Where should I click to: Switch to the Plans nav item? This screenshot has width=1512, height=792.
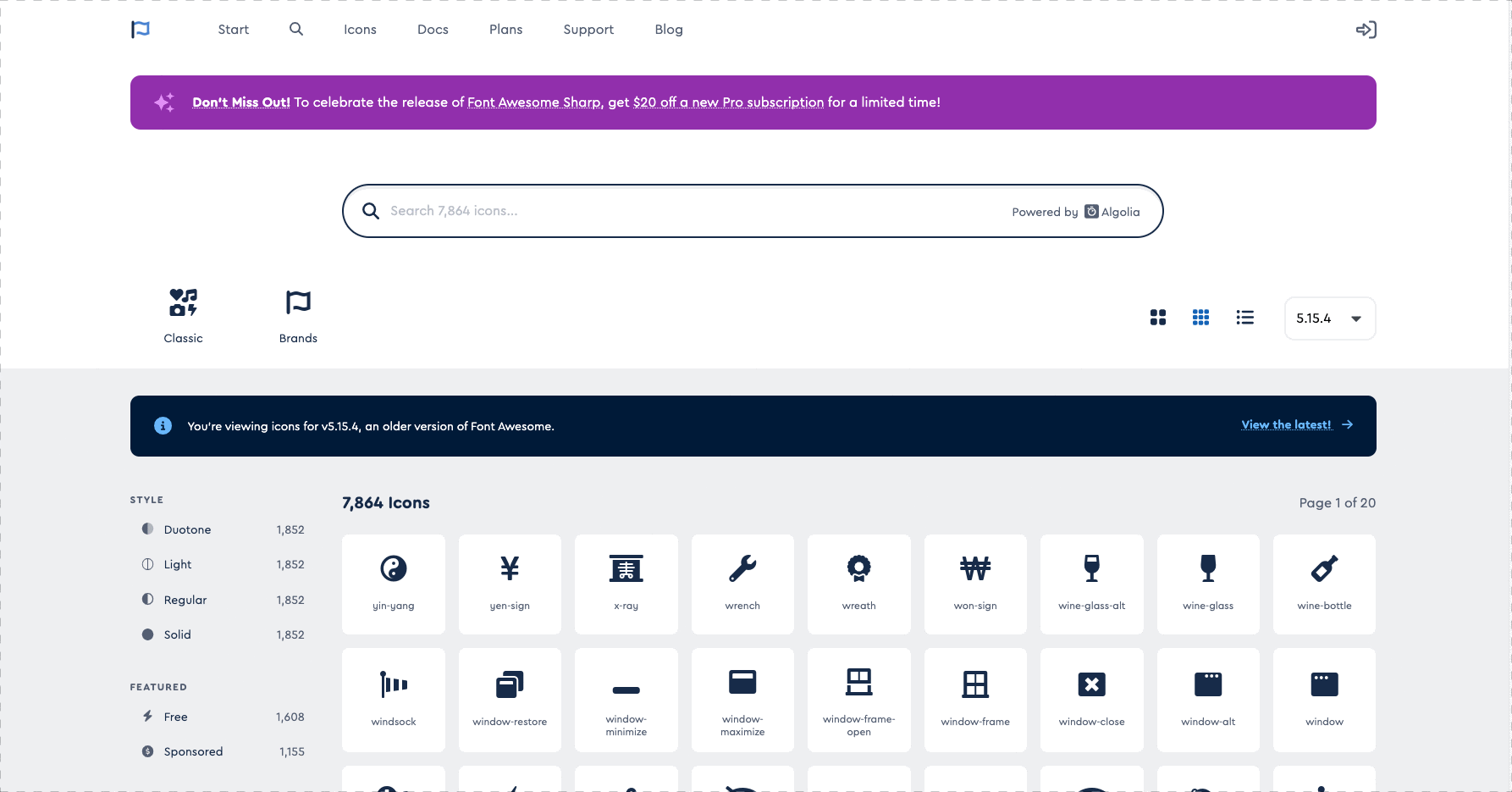pyautogui.click(x=505, y=29)
